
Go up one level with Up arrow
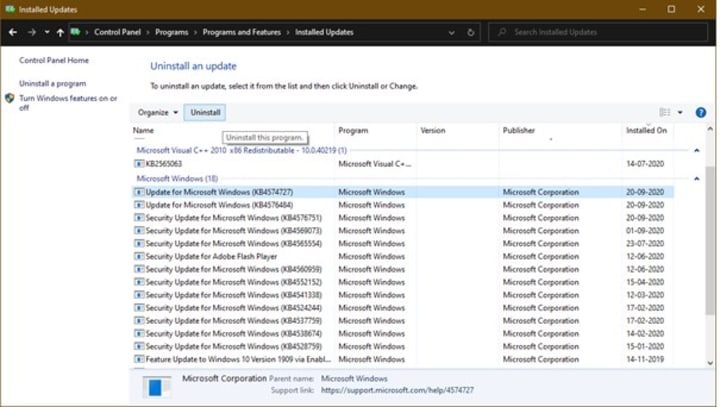(x=60, y=32)
